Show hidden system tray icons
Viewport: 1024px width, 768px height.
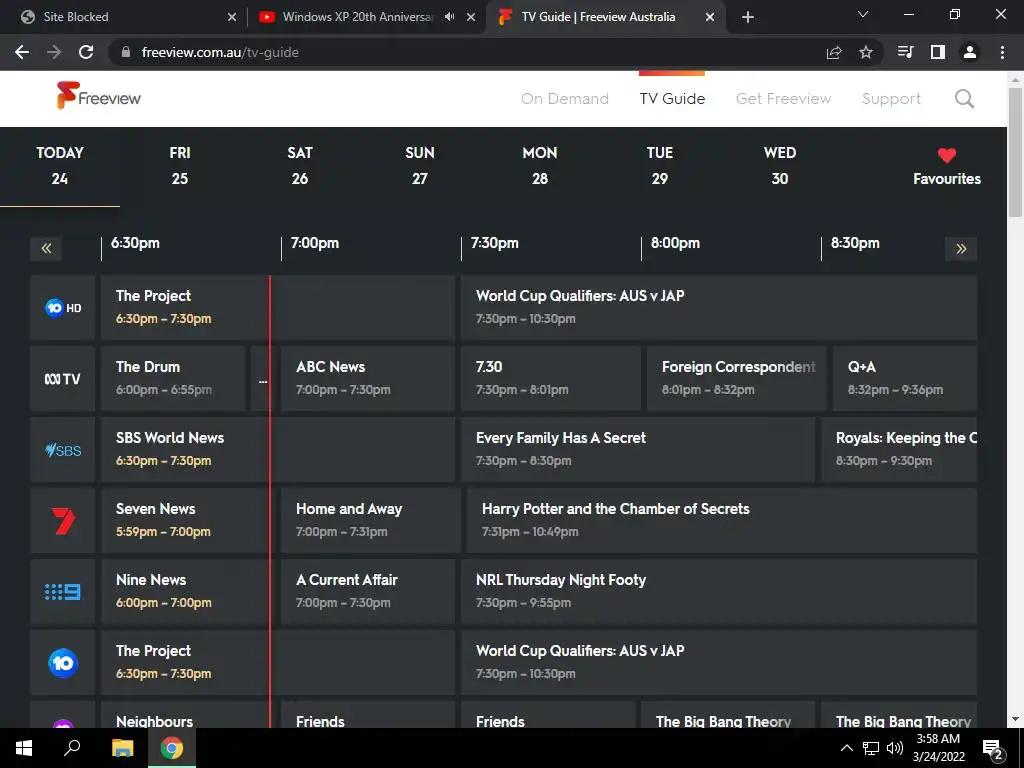point(846,748)
